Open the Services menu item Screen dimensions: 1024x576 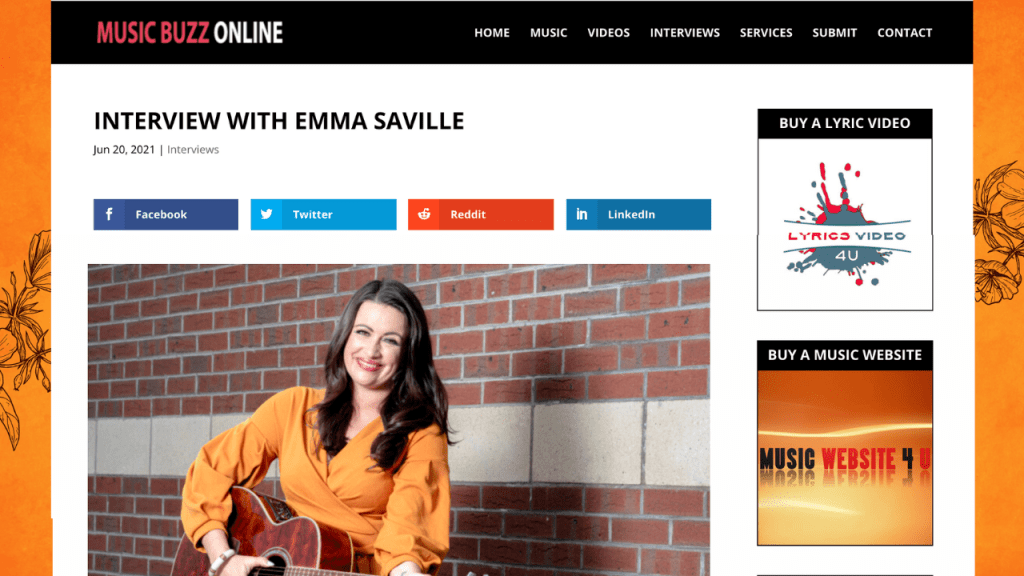[766, 33]
